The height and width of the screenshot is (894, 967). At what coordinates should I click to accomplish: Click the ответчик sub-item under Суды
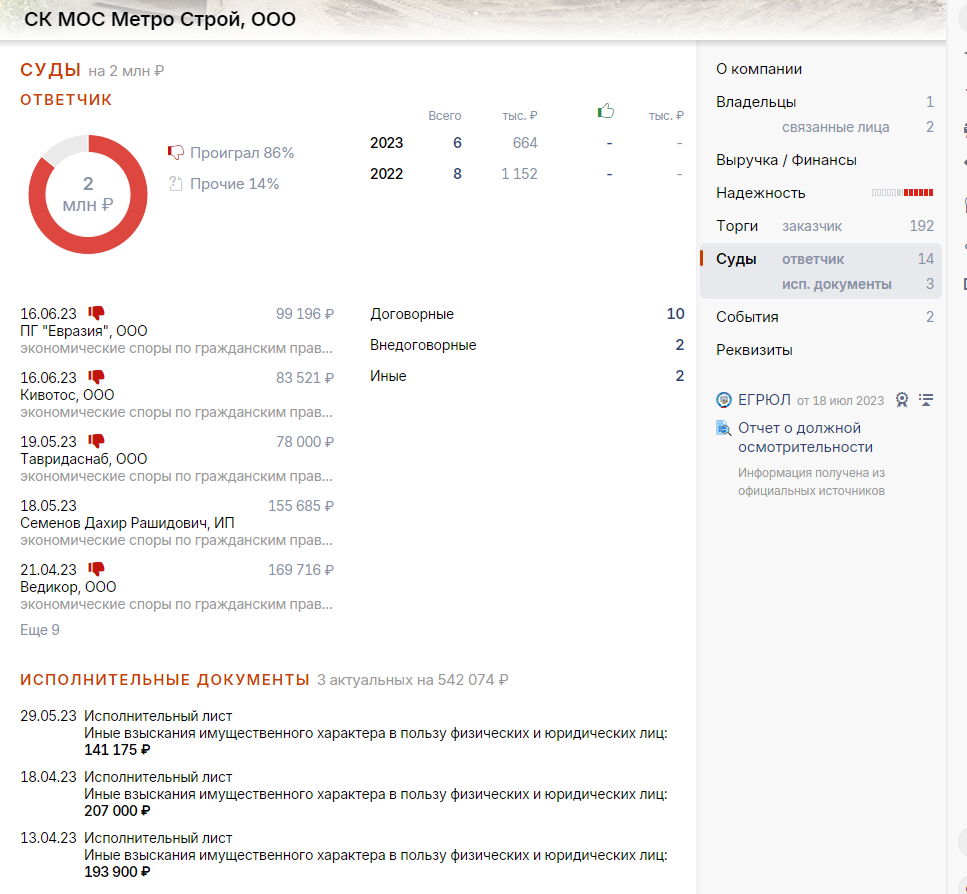pos(813,259)
